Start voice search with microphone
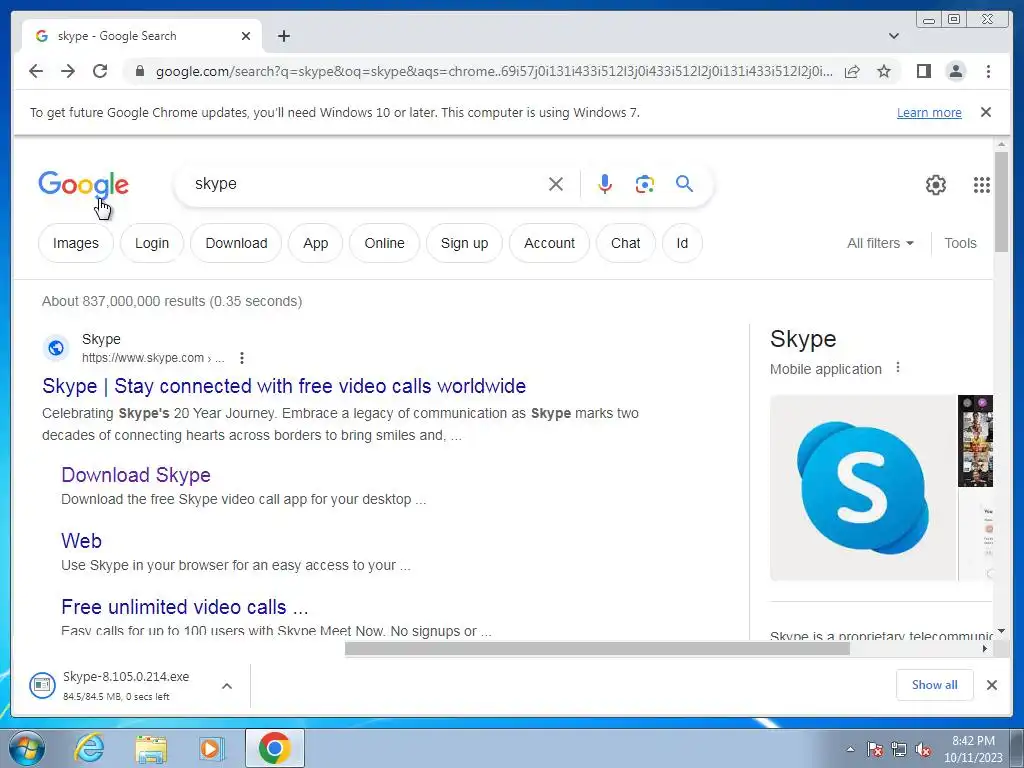 coord(605,184)
